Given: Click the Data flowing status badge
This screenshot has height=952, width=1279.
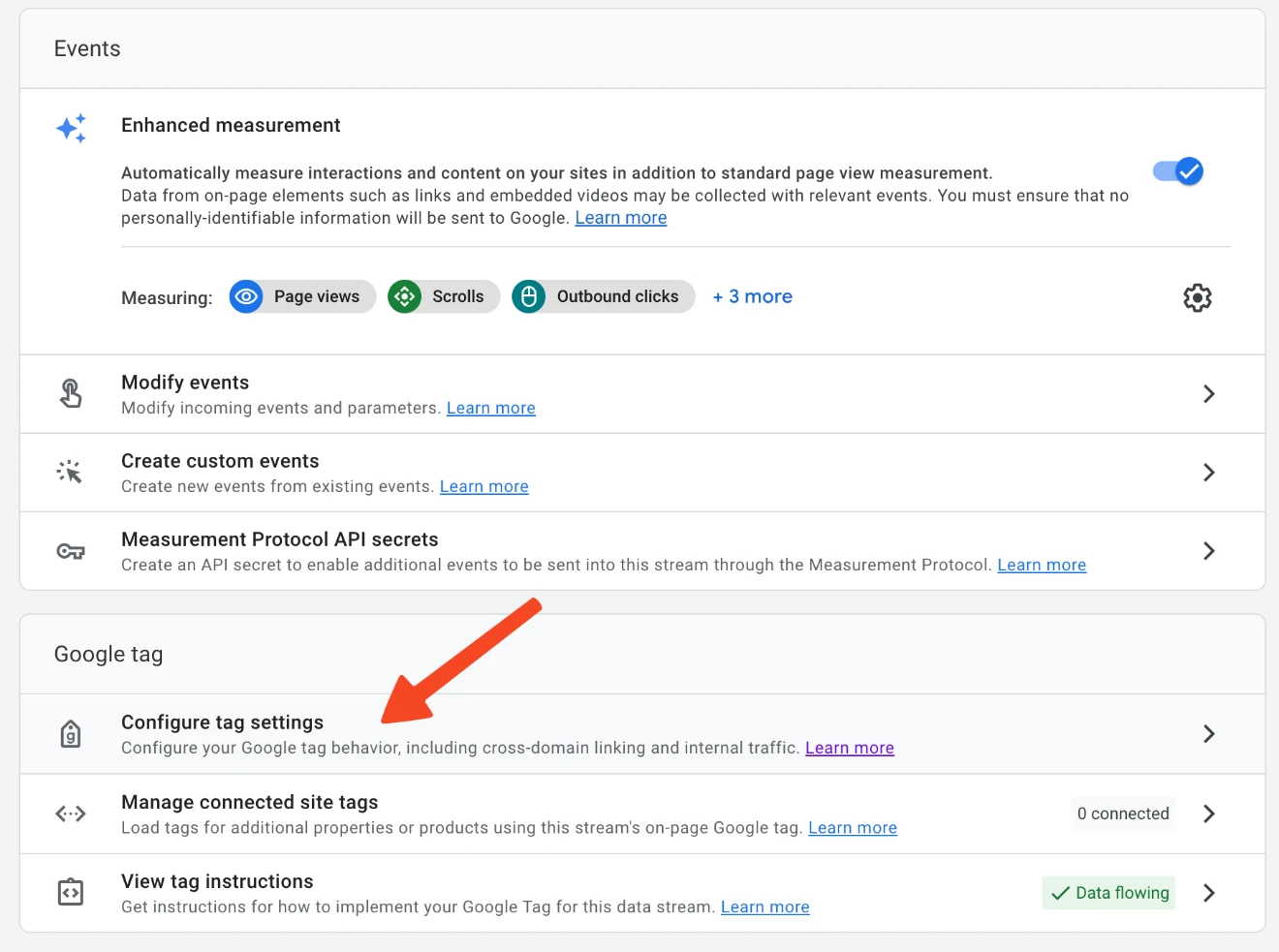Looking at the screenshot, I should (x=1108, y=893).
